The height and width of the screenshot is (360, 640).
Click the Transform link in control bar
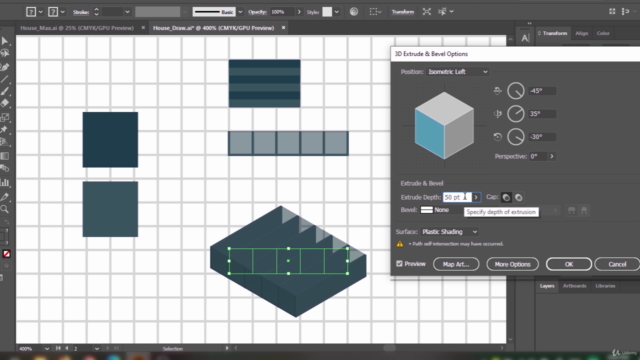click(x=402, y=12)
